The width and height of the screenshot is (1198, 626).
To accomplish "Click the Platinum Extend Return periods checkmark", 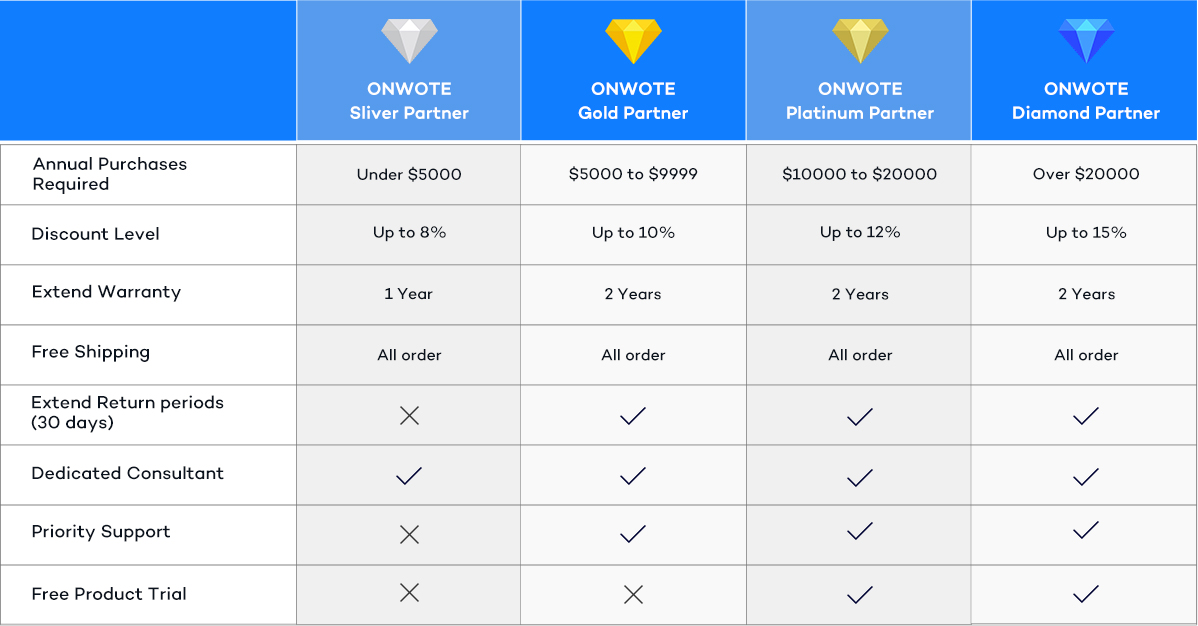I will [860, 416].
